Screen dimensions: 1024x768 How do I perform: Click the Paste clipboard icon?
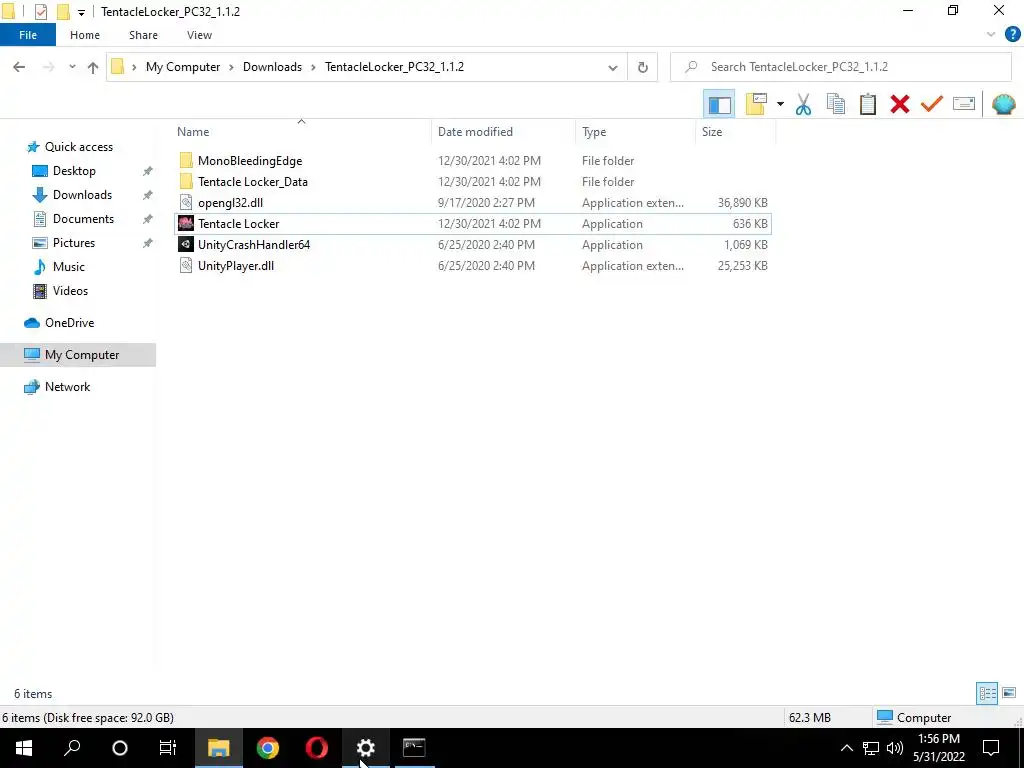pyautogui.click(x=868, y=104)
